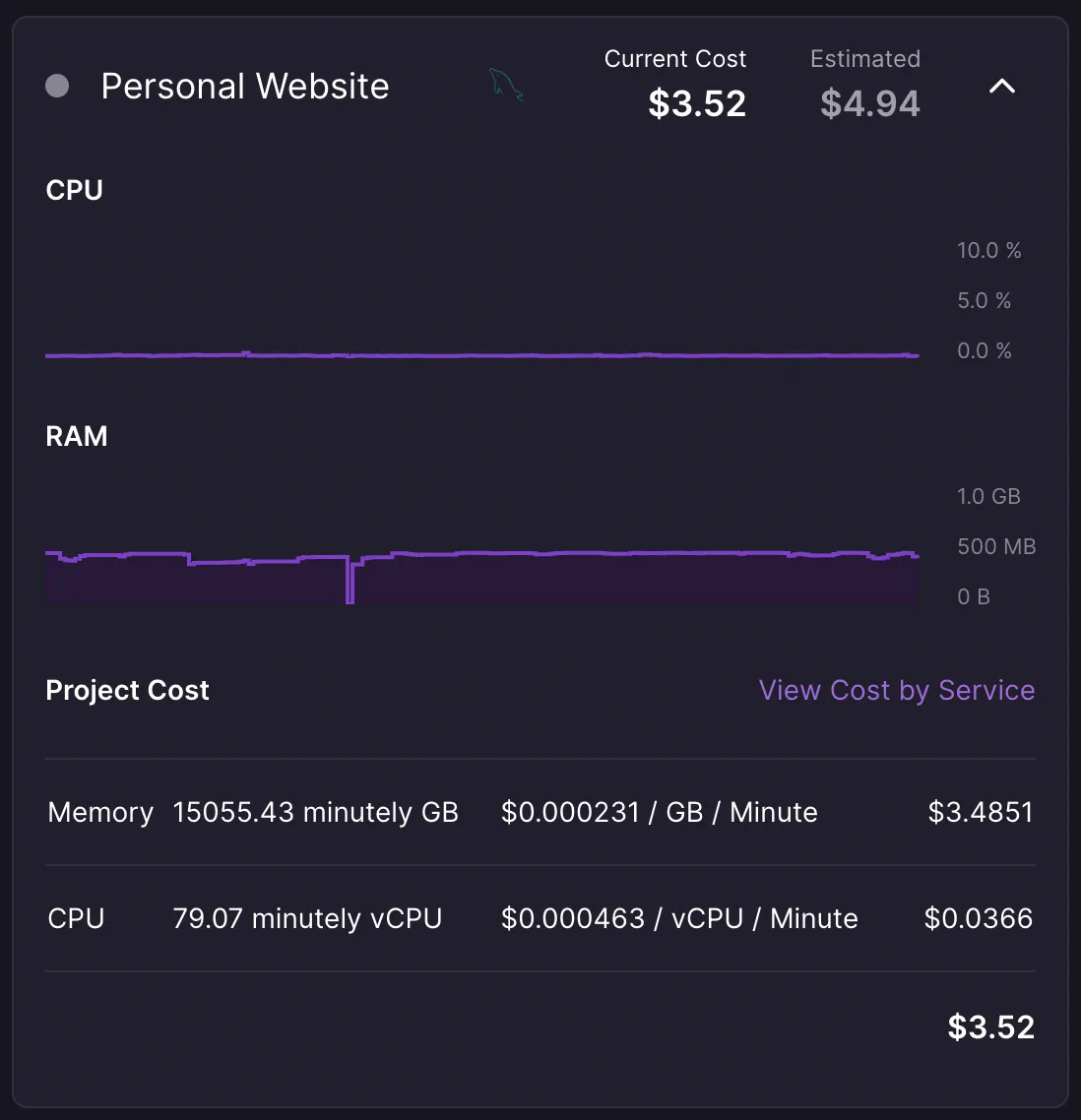This screenshot has height=1120, width=1081.
Task: Select the Personal Website project title
Action: [x=245, y=87]
